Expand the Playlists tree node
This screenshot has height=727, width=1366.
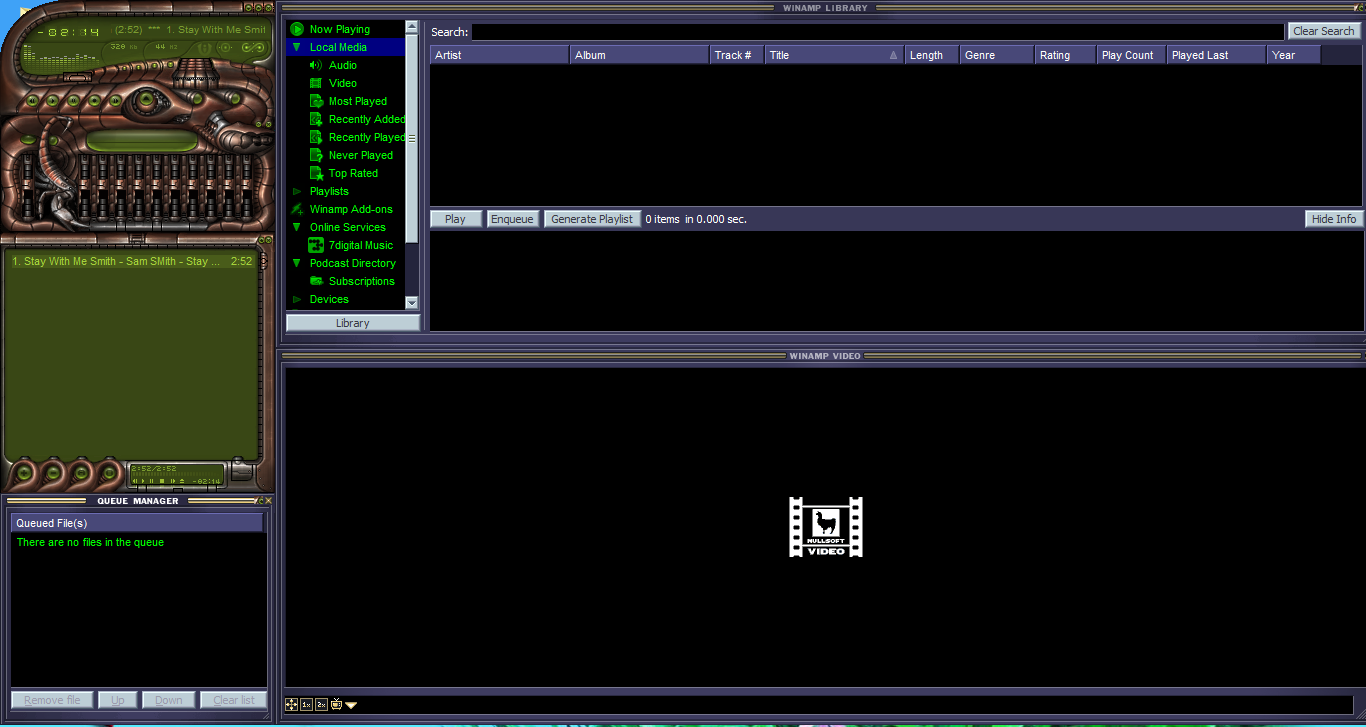click(x=297, y=191)
